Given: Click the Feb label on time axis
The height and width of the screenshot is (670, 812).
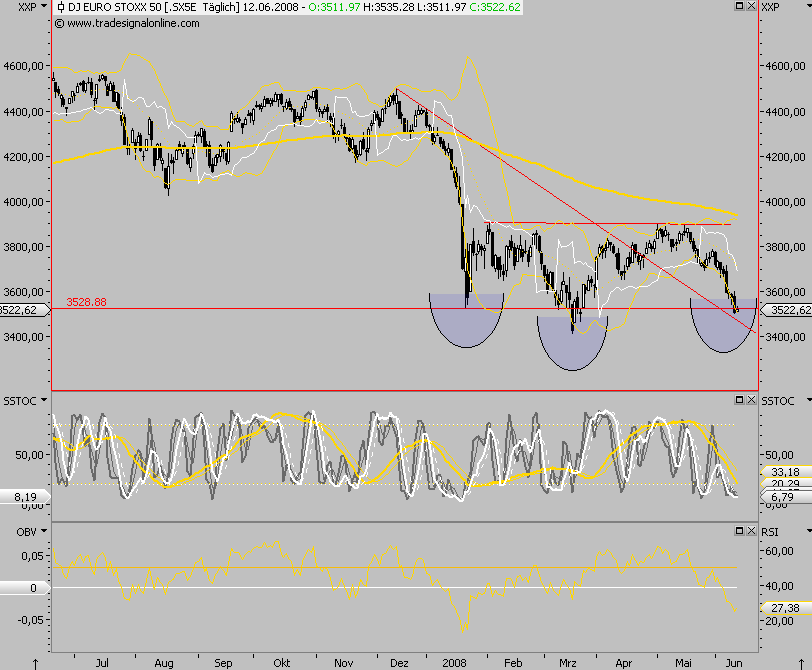Looking at the screenshot, I should click(513, 663).
